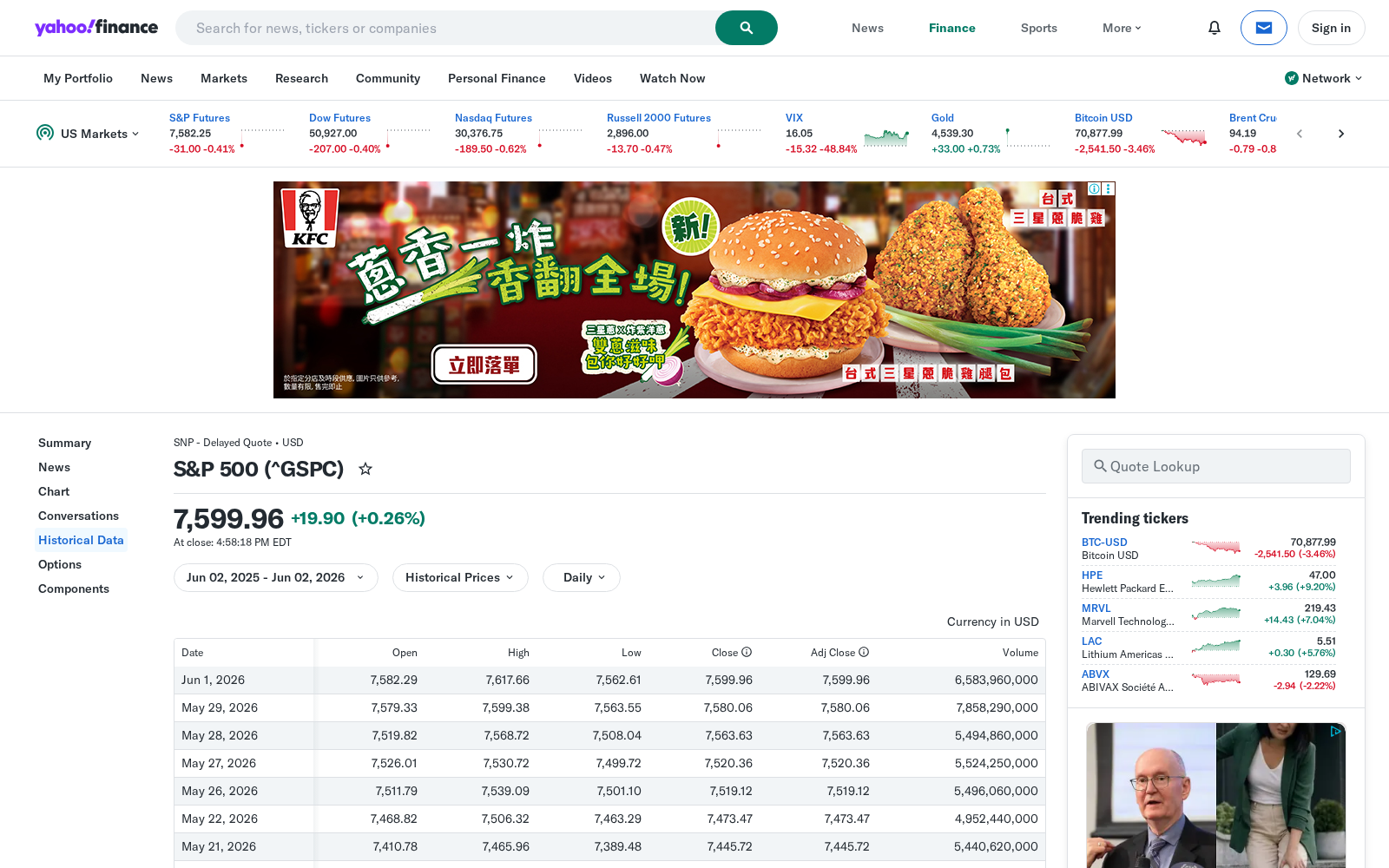The height and width of the screenshot is (868, 1389).
Task: Click volume value 5,494,860,000
Action: coord(997,736)
